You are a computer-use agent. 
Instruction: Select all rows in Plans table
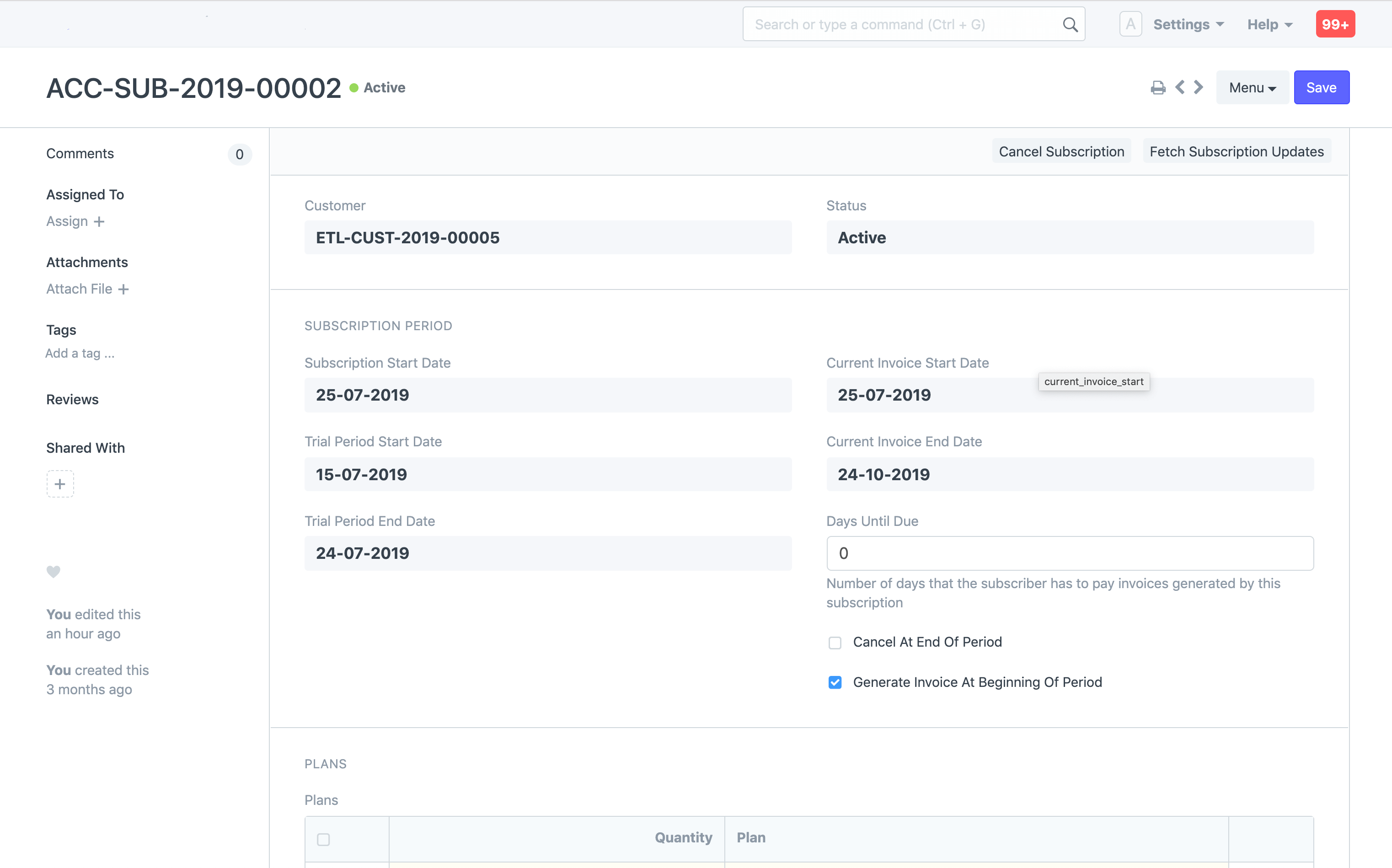pyautogui.click(x=324, y=839)
